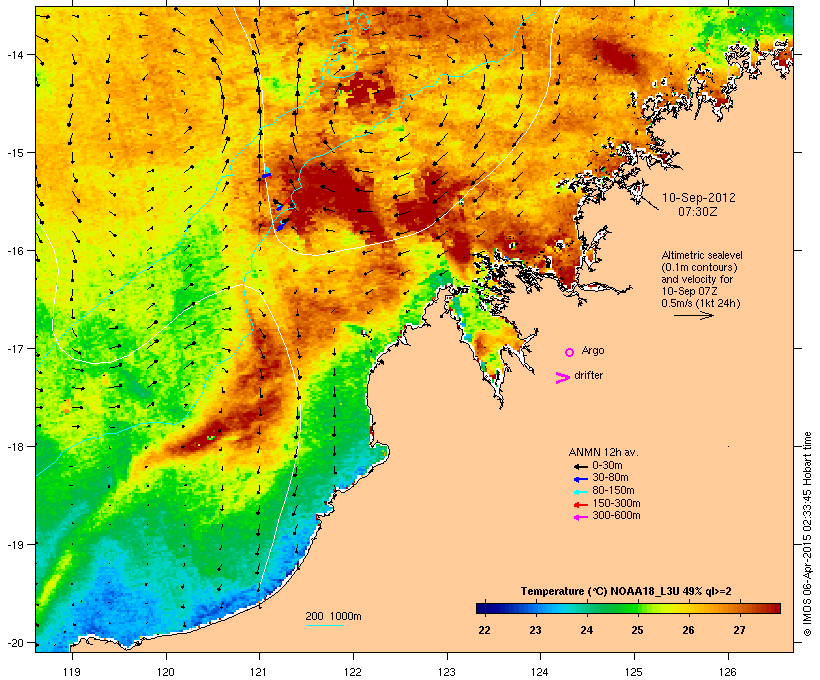Click the latitude axis label -16
This screenshot has width=820, height=680.
tap(15, 251)
